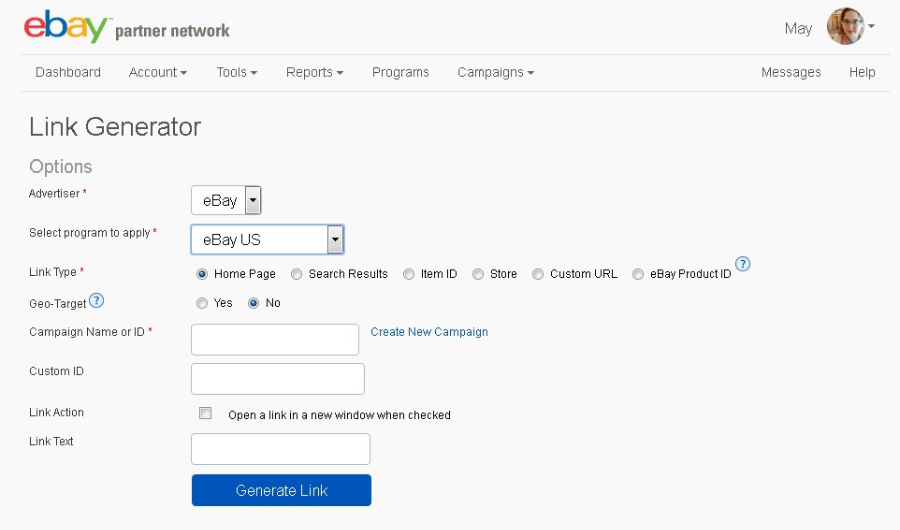
Task: Expand the Advertiser eBay dropdown
Action: point(226,200)
